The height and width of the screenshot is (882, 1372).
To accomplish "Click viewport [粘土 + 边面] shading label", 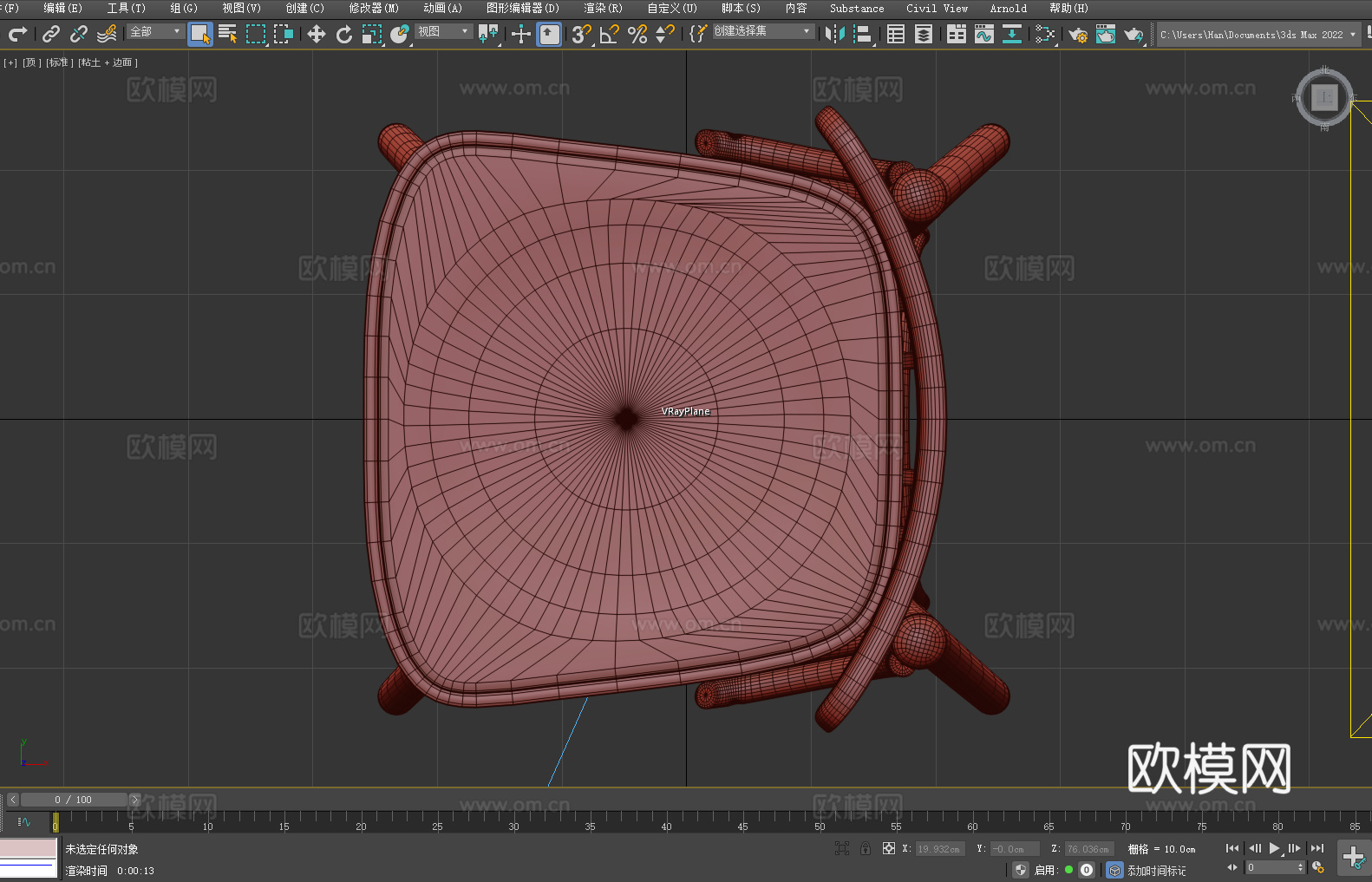I will tap(108, 62).
